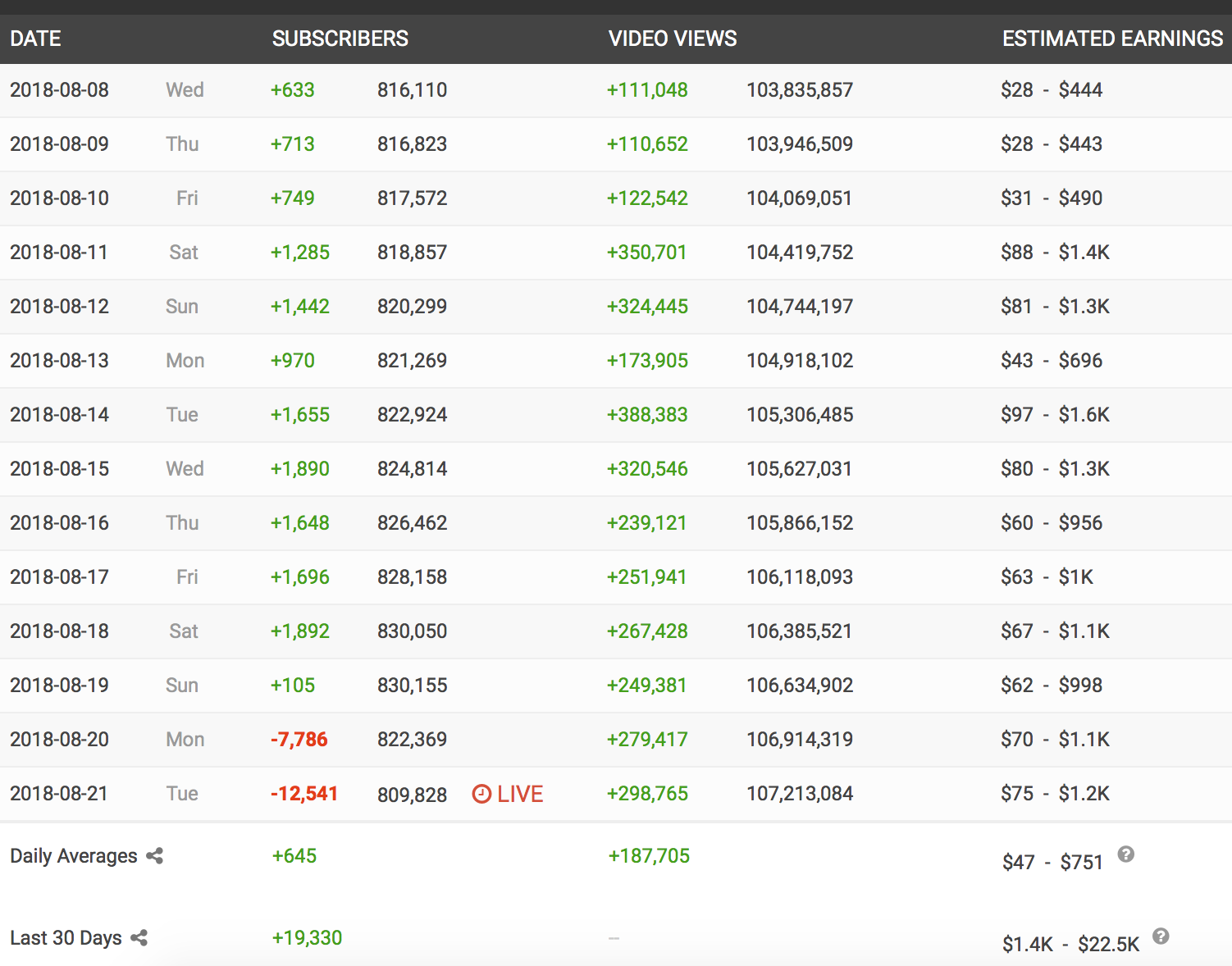Screen dimensions: 1232x966
Task: Select the VIDEO VIEWS column header
Action: click(672, 39)
